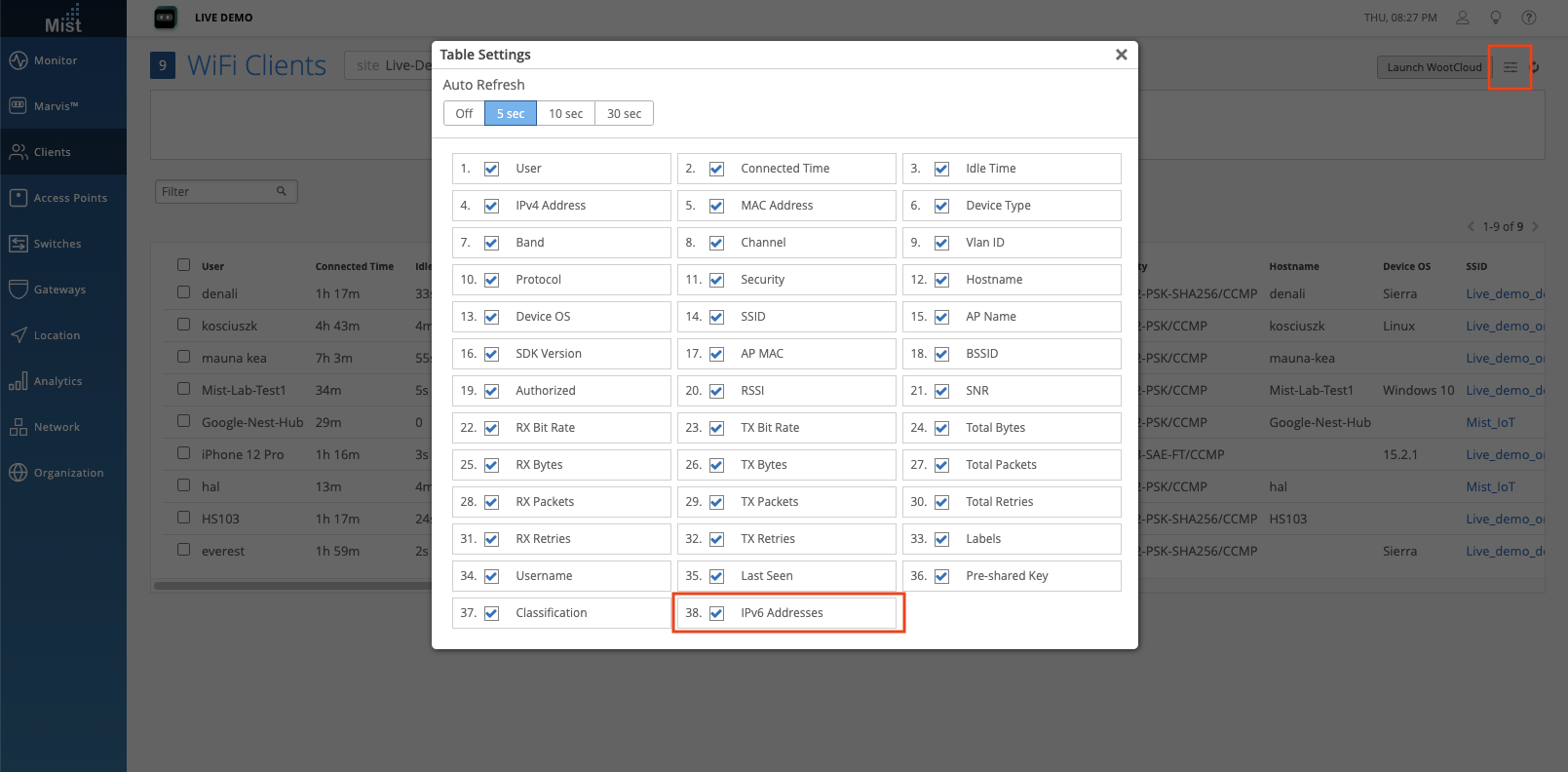Open the help question mark icon
1568x772 pixels.
click(1529, 18)
